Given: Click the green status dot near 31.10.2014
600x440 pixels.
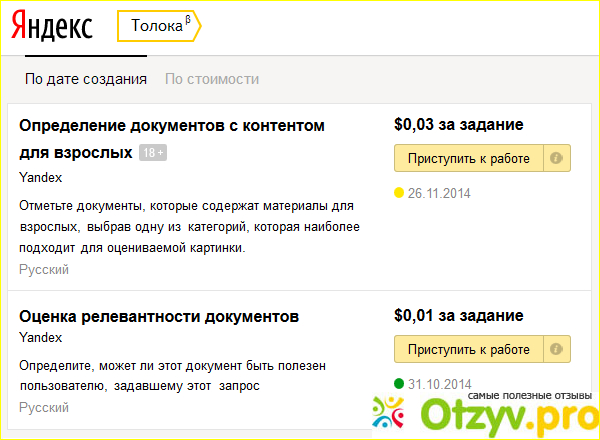Looking at the screenshot, I should [399, 383].
